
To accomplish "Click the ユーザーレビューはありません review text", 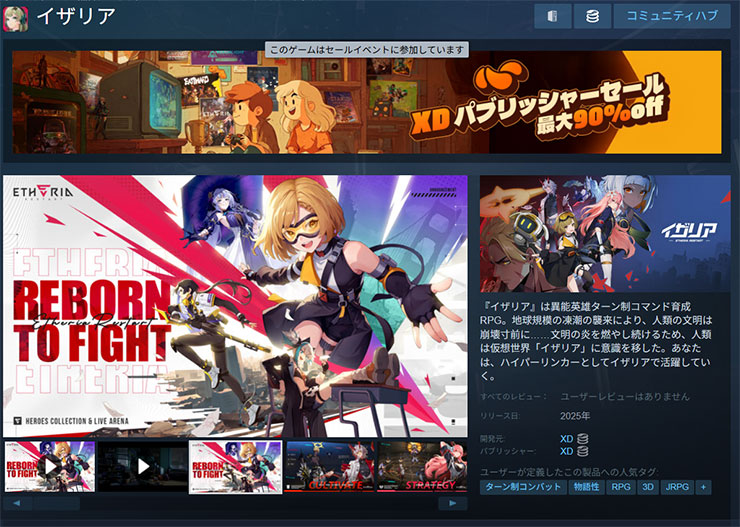I will [625, 397].
